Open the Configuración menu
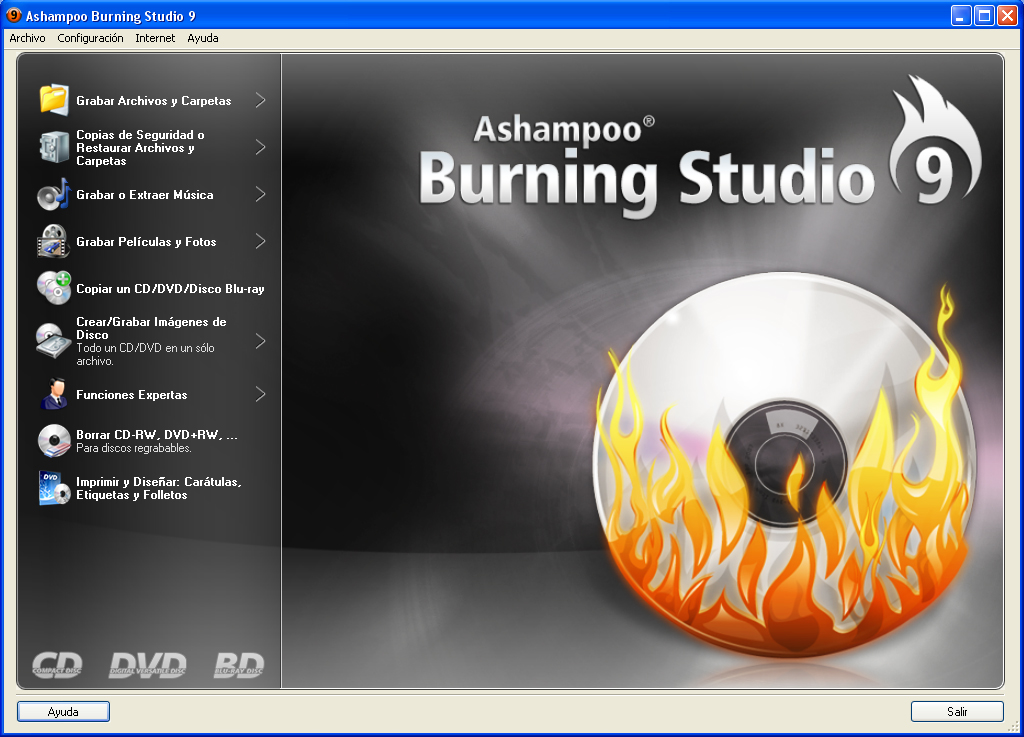 [90, 38]
